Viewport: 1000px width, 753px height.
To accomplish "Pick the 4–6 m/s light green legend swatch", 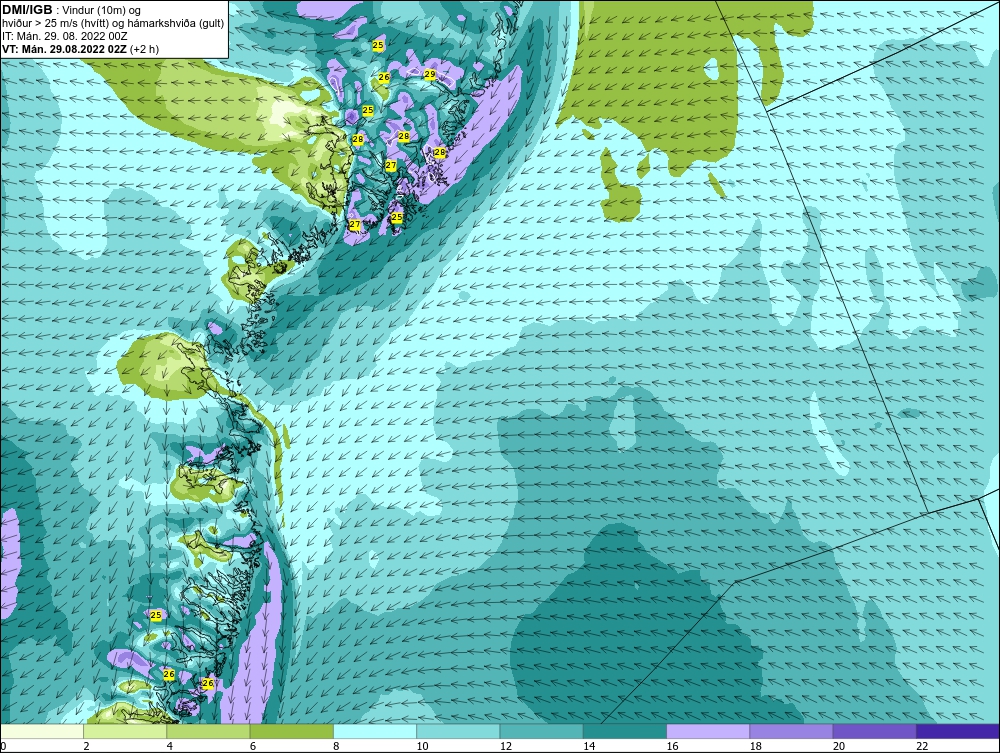I will click(x=209, y=731).
